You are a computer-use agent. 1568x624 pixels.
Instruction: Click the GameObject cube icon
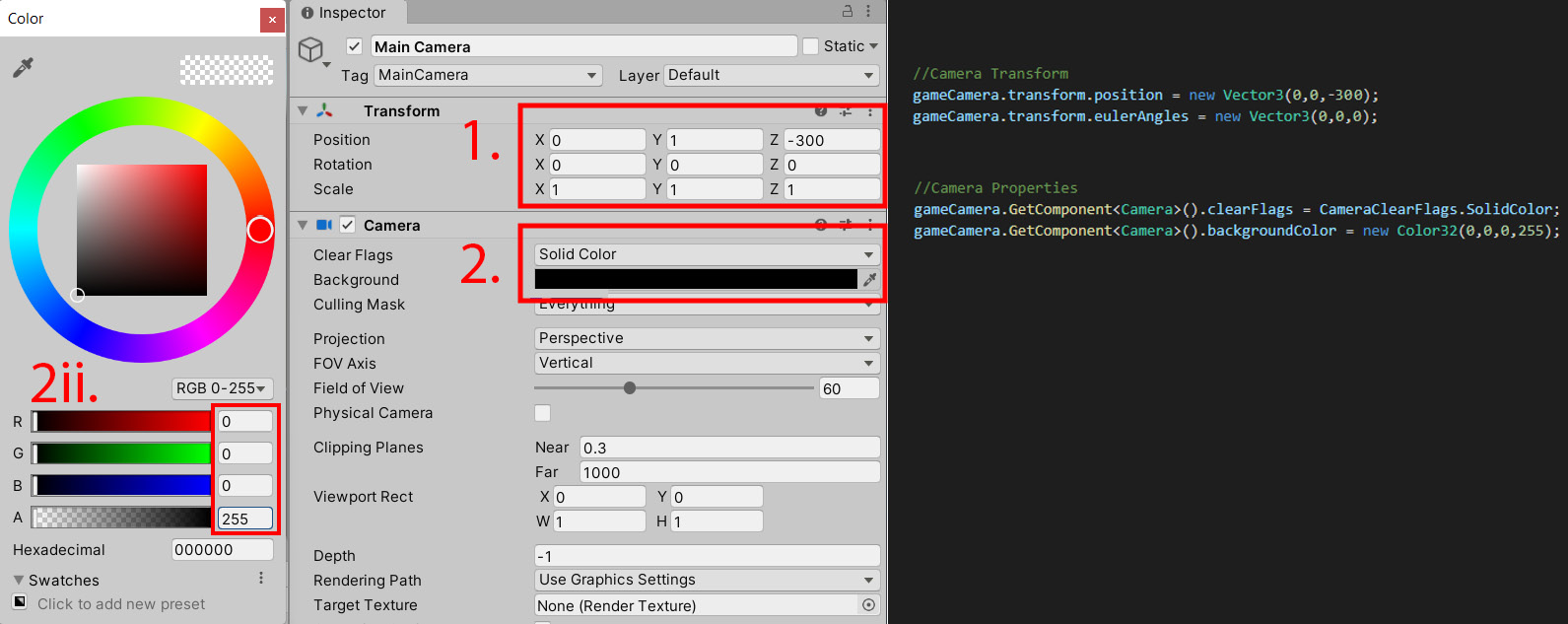pos(311,49)
